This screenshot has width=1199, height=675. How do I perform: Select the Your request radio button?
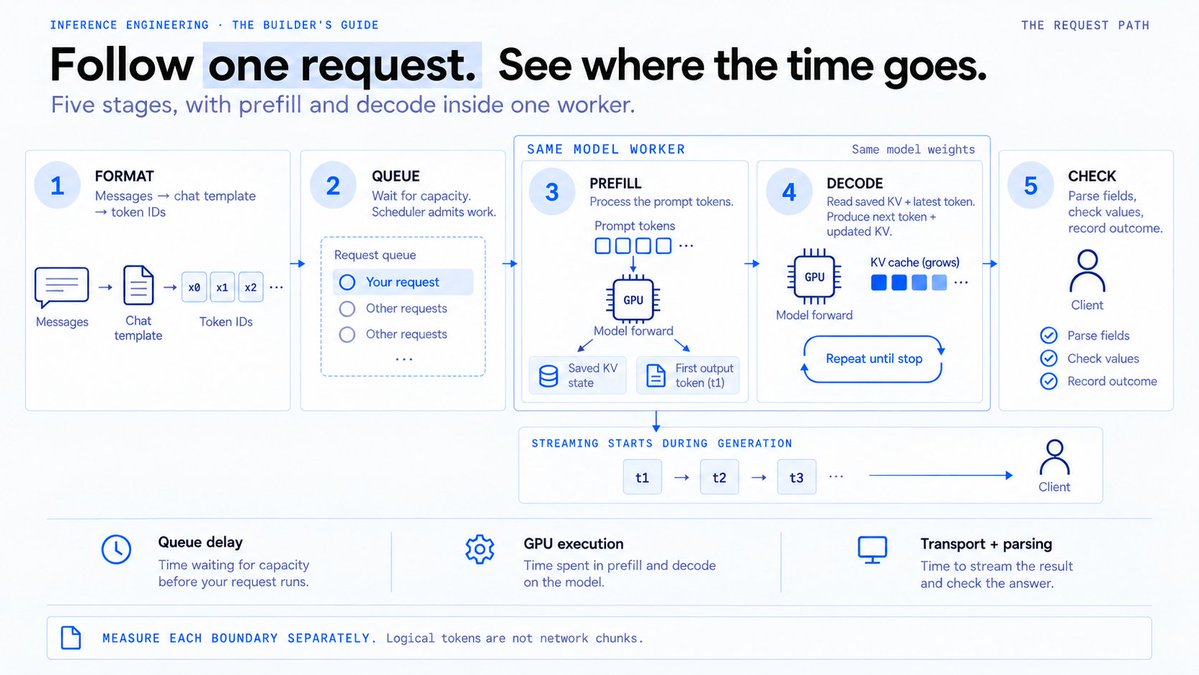click(347, 282)
